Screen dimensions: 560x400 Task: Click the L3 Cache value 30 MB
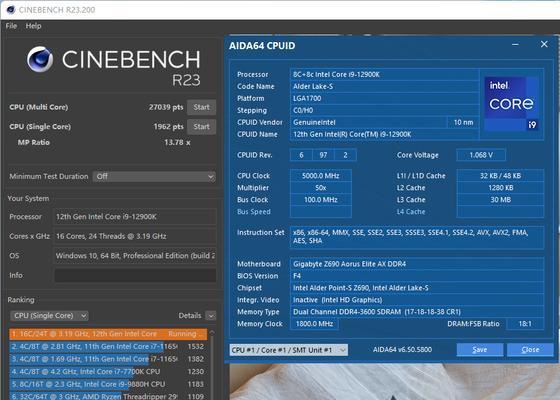500,200
